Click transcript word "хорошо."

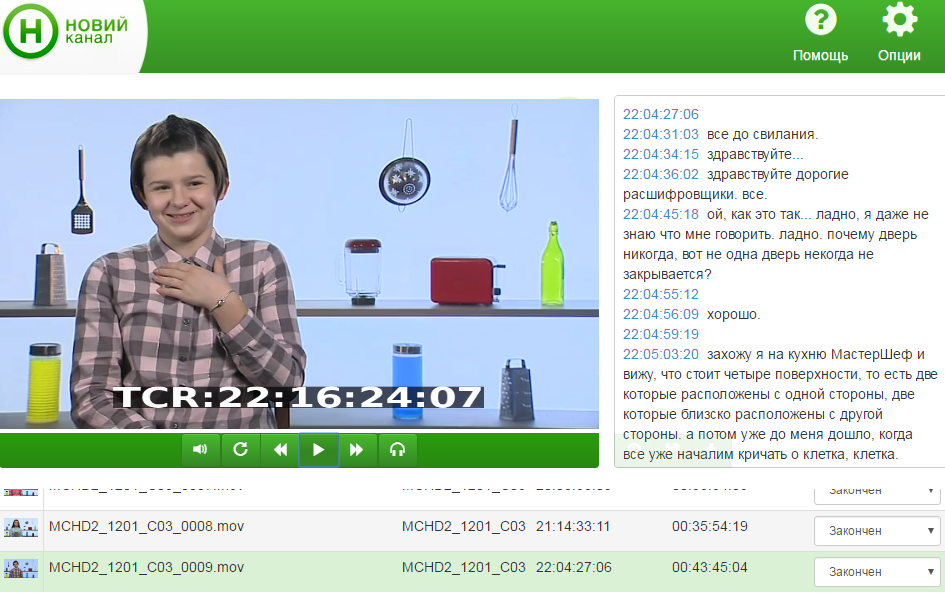(x=733, y=315)
